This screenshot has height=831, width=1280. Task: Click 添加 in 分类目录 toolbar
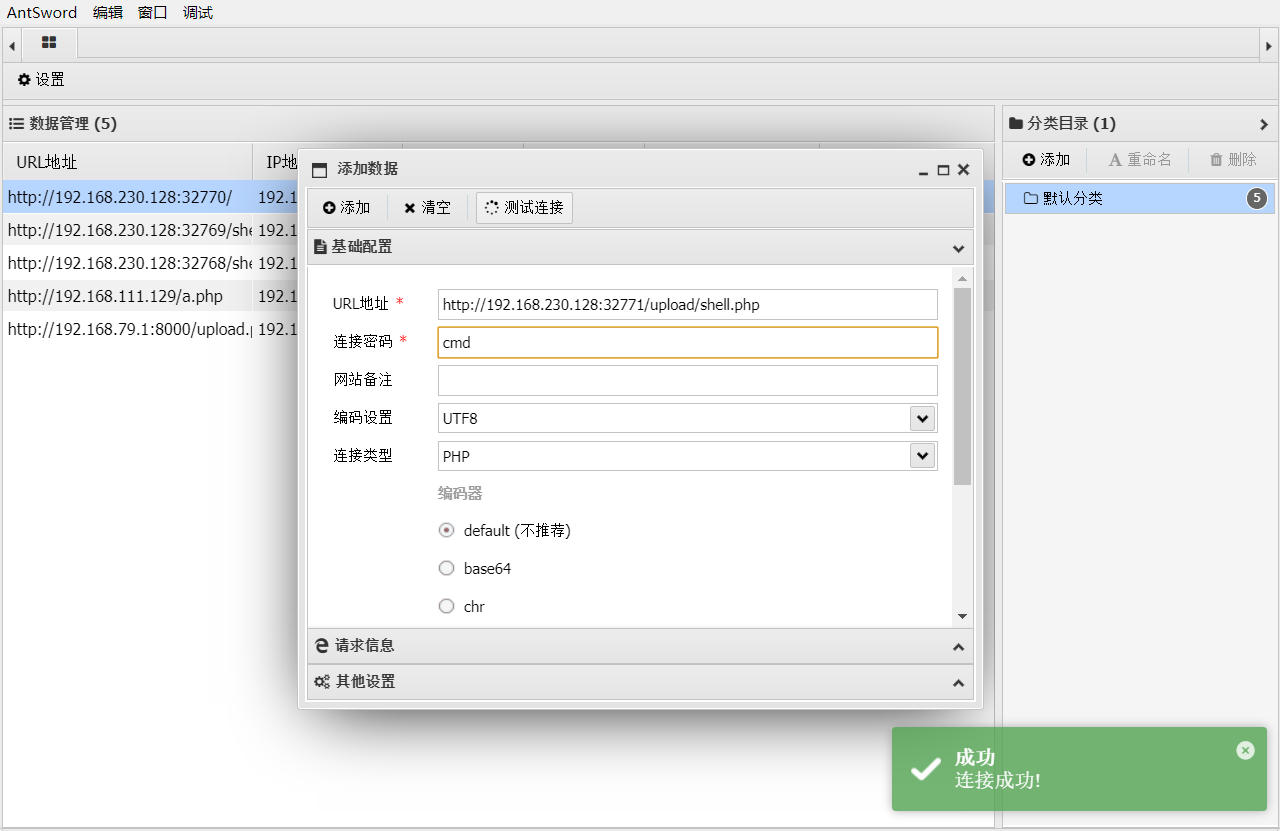tap(1046, 159)
